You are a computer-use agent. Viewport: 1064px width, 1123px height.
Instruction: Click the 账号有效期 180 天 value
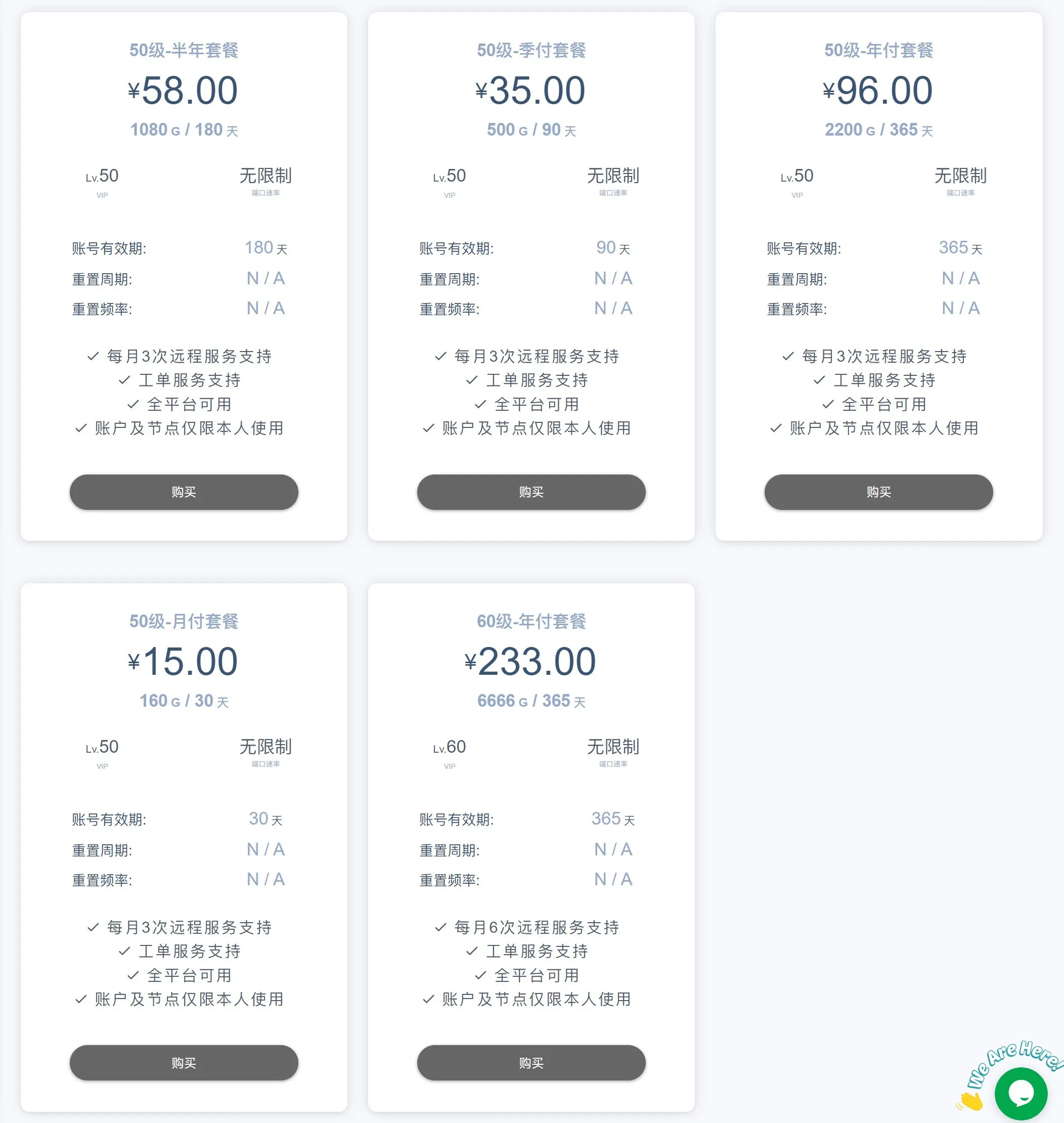[x=265, y=248]
